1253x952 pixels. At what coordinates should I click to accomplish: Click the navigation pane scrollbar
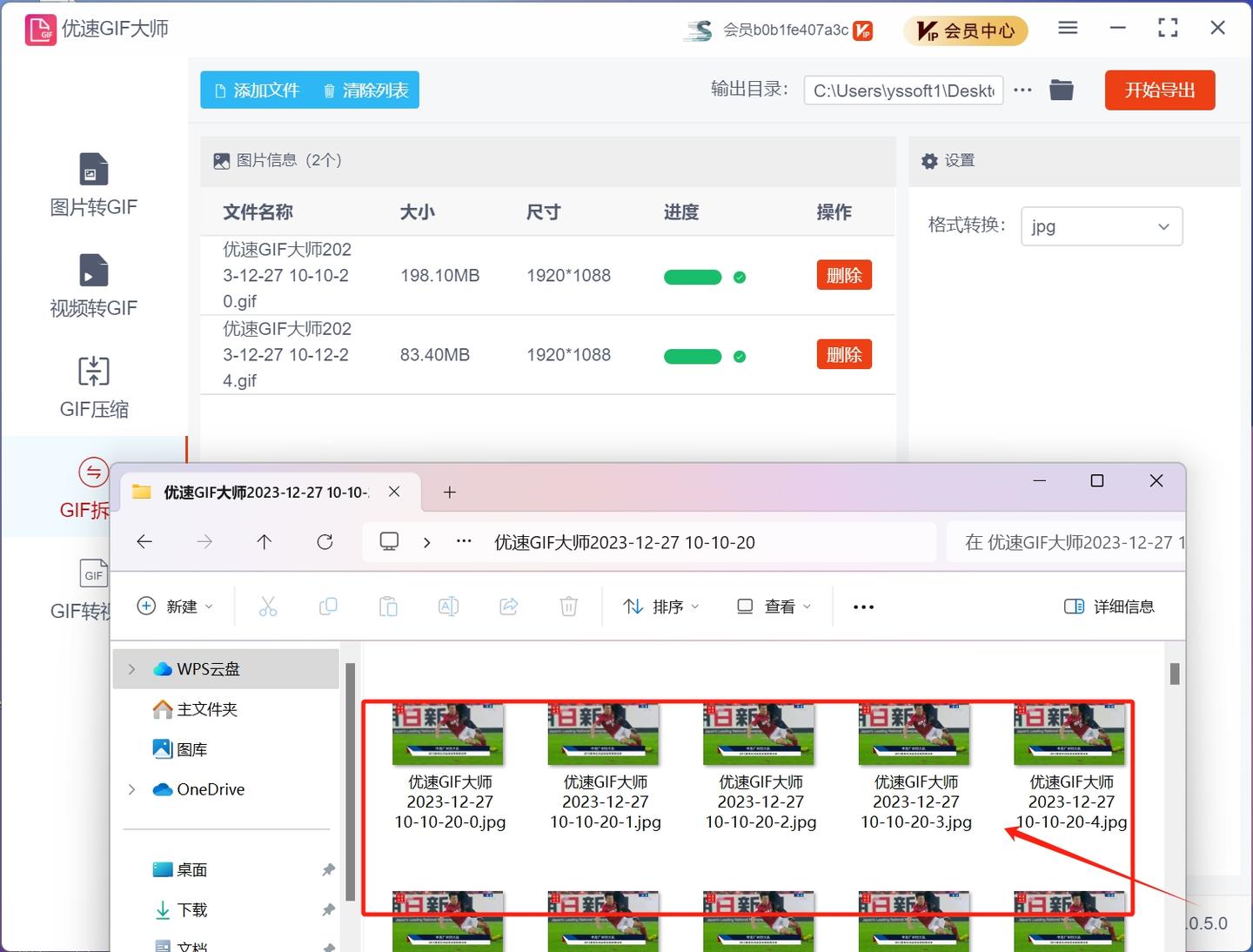350,781
